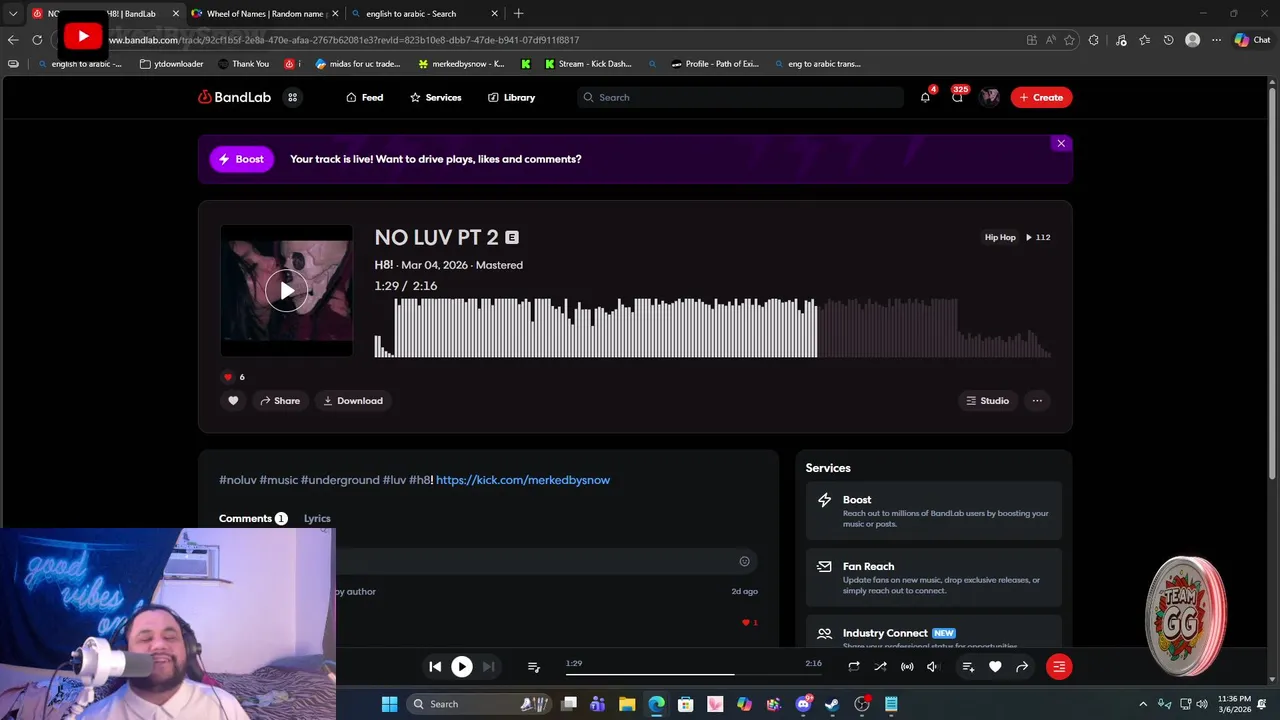The width and height of the screenshot is (1280, 720).
Task: Open the kick.com/merkedbysnow link
Action: pos(523,480)
